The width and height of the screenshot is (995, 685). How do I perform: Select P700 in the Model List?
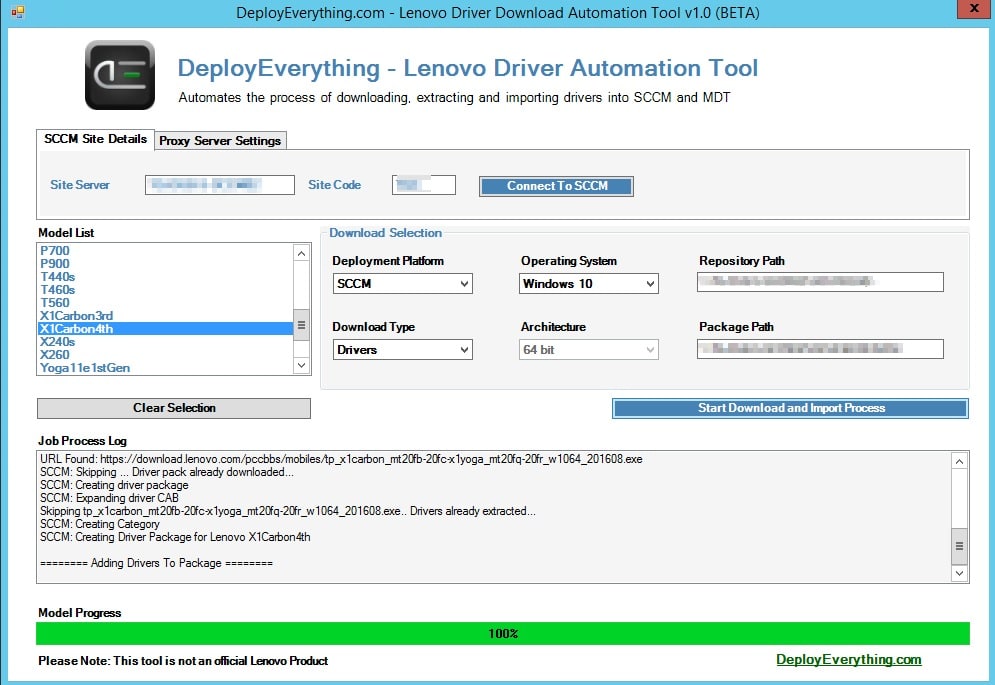click(166, 251)
